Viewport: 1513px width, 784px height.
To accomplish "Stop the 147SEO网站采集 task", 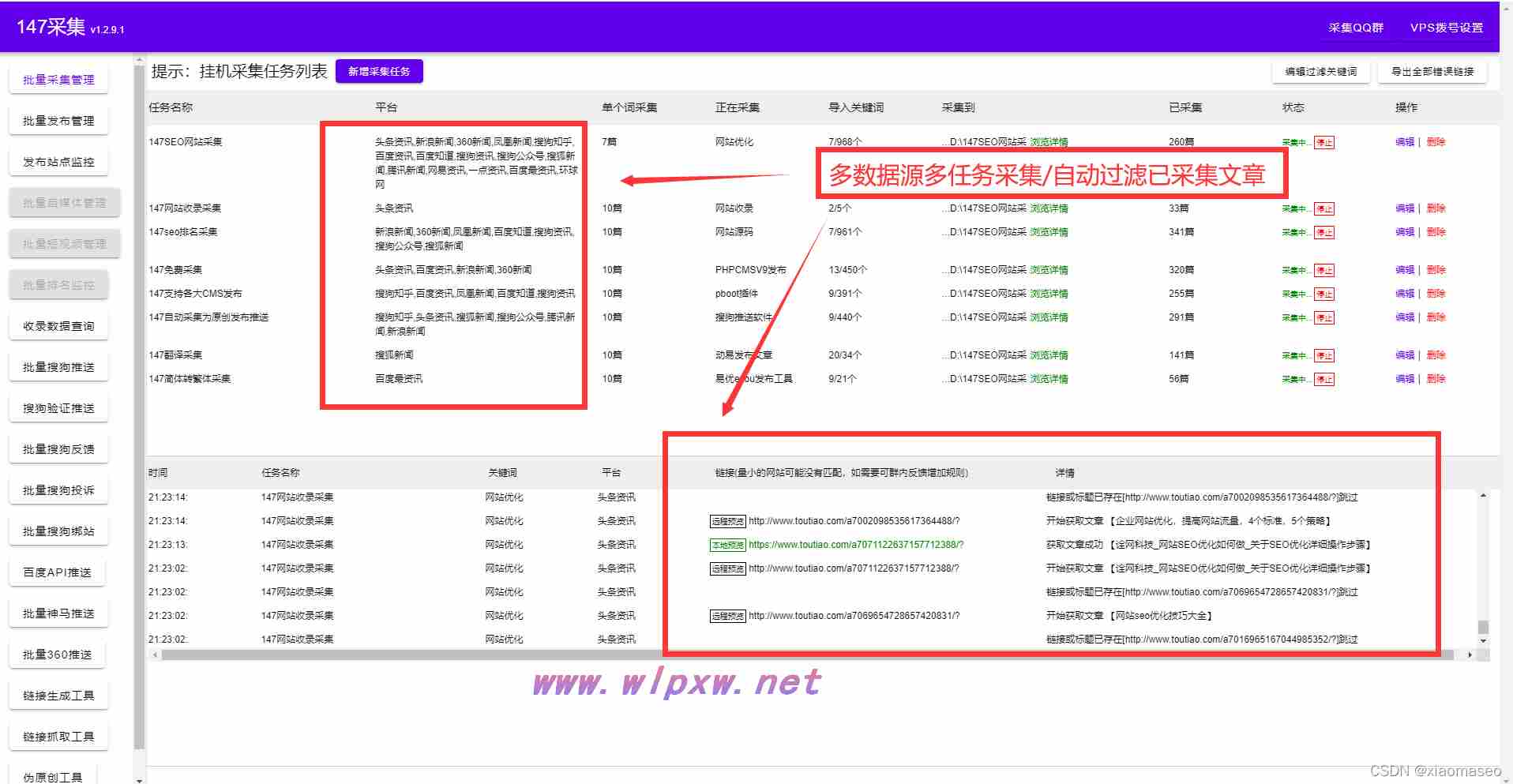I will (x=1324, y=143).
